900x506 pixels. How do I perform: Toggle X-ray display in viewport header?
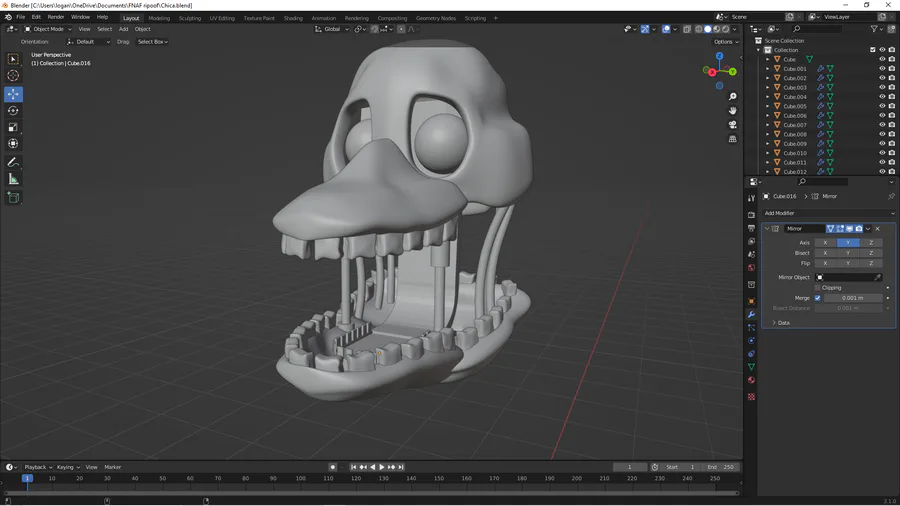coord(687,29)
